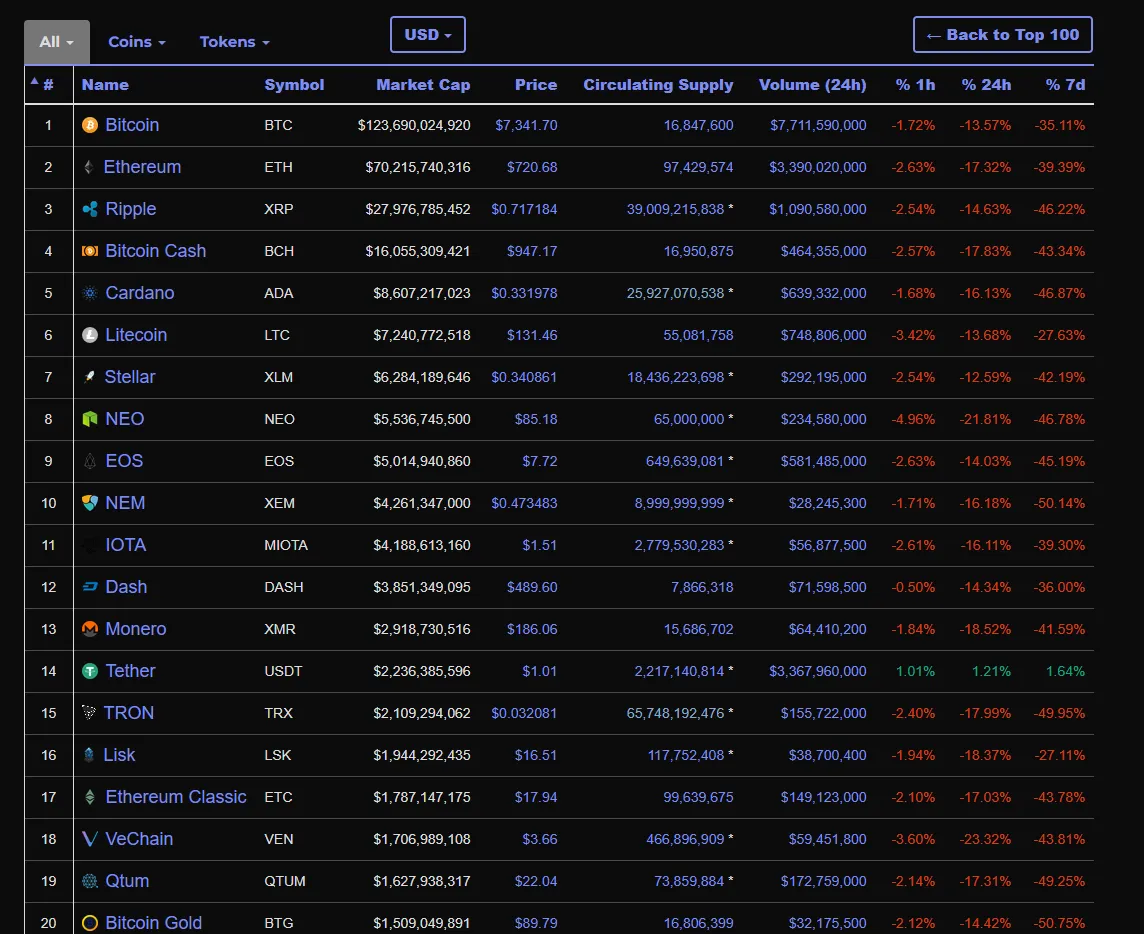
Task: Click the Ethereum Classic logo icon
Action: pos(90,797)
